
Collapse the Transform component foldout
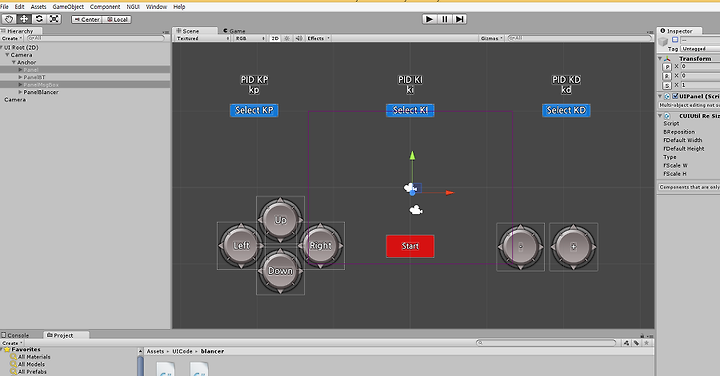click(660, 59)
